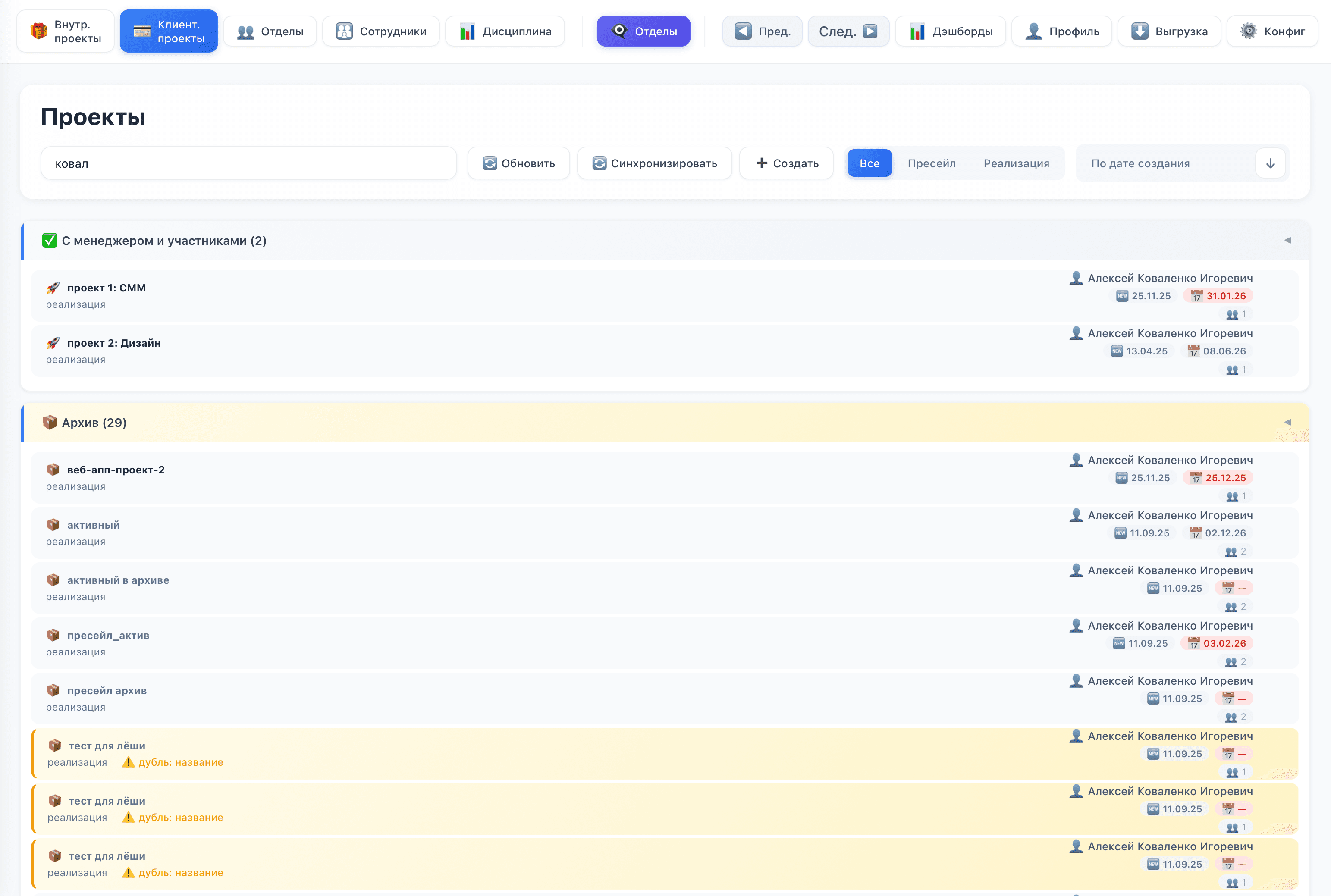Screen dimensions: 1331x896
Task: Open the Дисциплина chart icon
Action: pyautogui.click(x=467, y=31)
